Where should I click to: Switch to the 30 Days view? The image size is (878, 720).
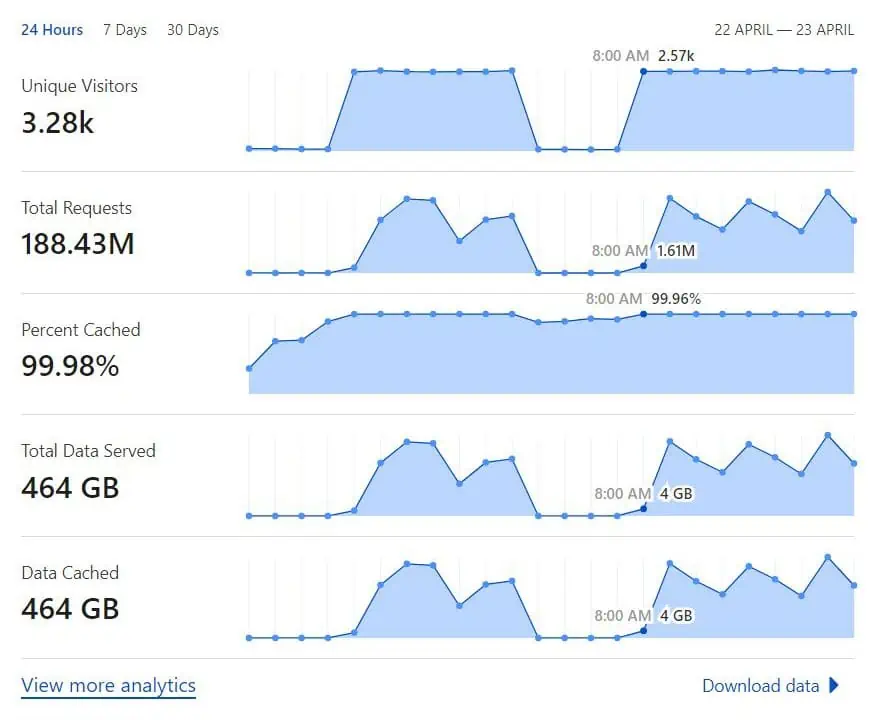click(193, 30)
